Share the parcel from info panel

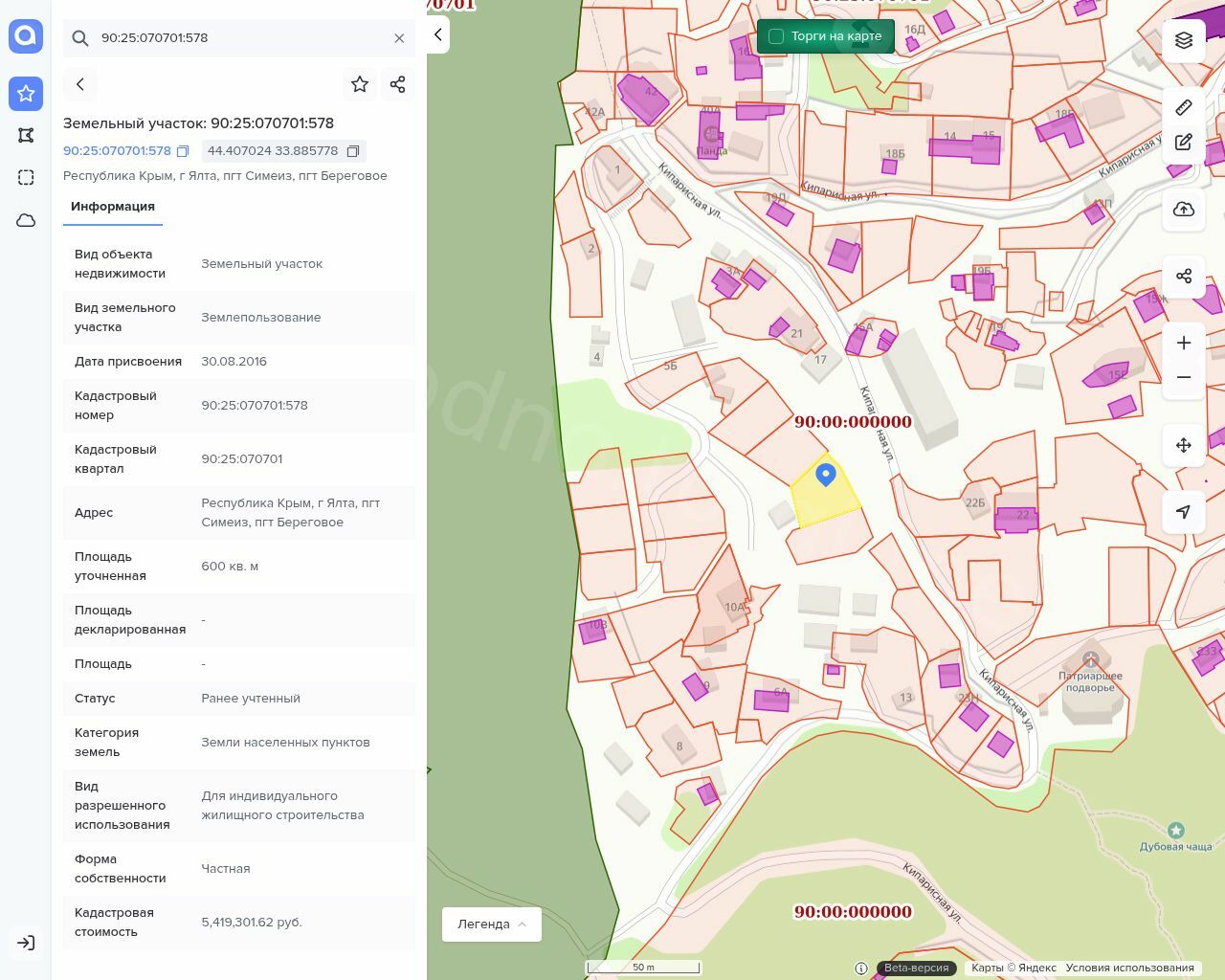click(398, 84)
